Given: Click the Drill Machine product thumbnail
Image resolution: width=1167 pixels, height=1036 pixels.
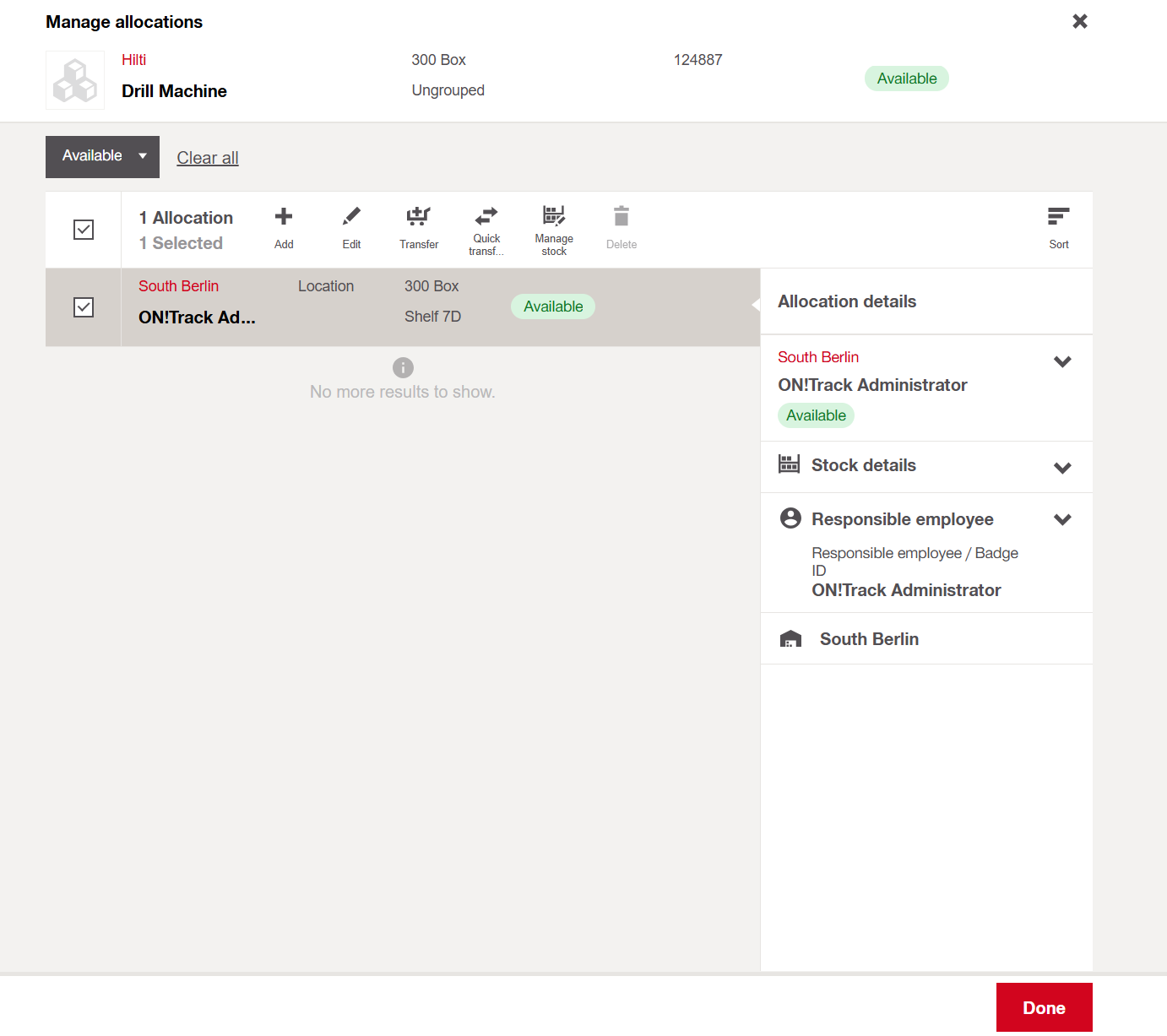Looking at the screenshot, I should 75,80.
